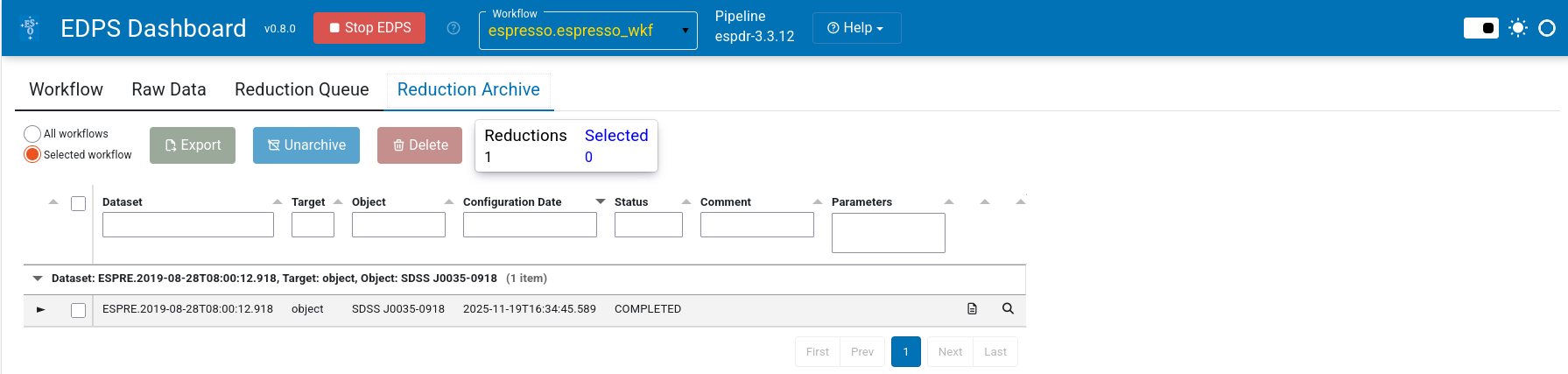Open log file icon for ESPRE row
Viewport: 1568px width, 374px height.
point(972,309)
